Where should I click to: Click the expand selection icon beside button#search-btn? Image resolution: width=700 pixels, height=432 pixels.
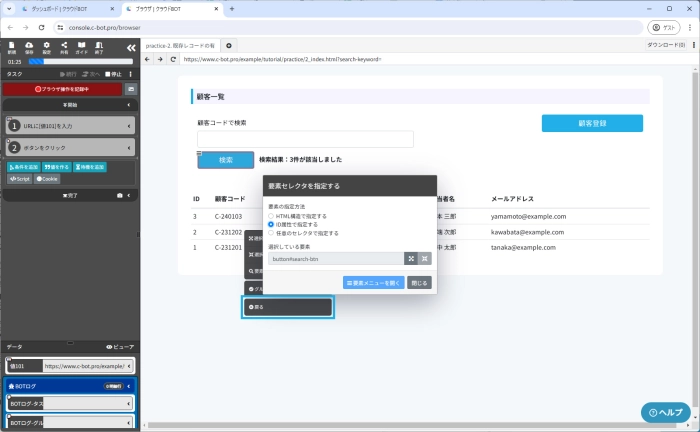410,258
